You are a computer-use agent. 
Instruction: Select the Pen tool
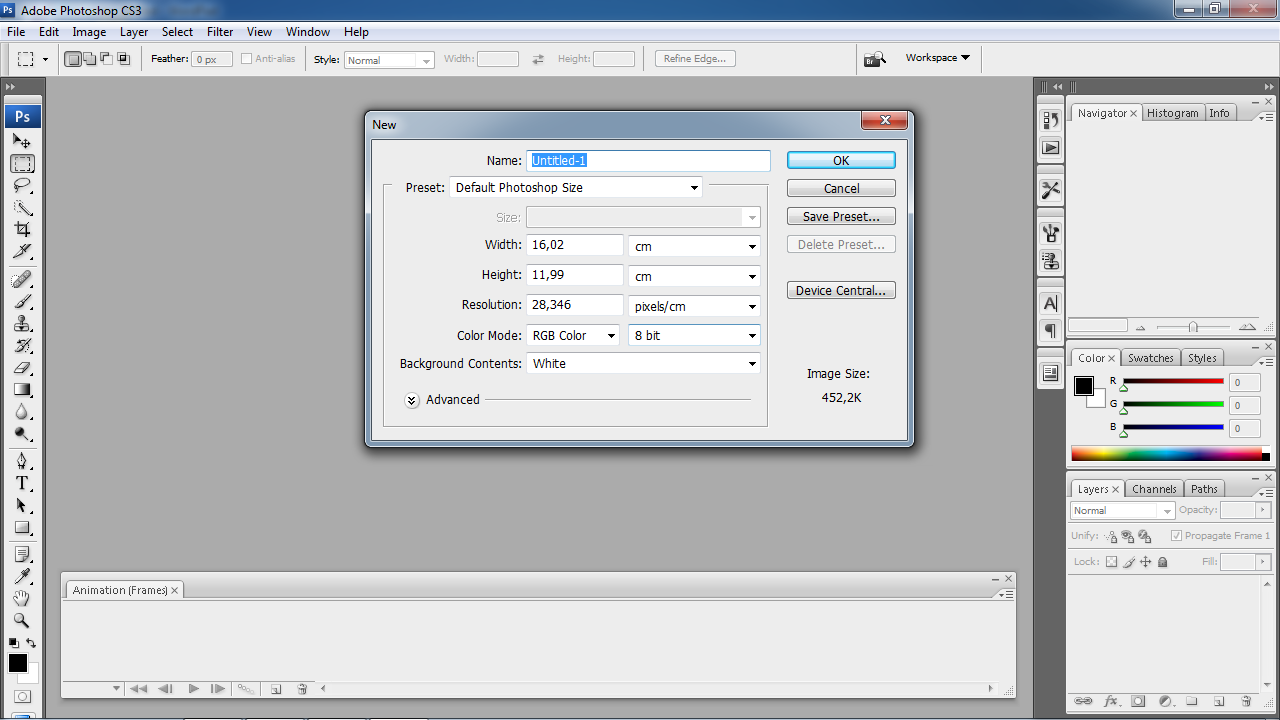click(22, 461)
